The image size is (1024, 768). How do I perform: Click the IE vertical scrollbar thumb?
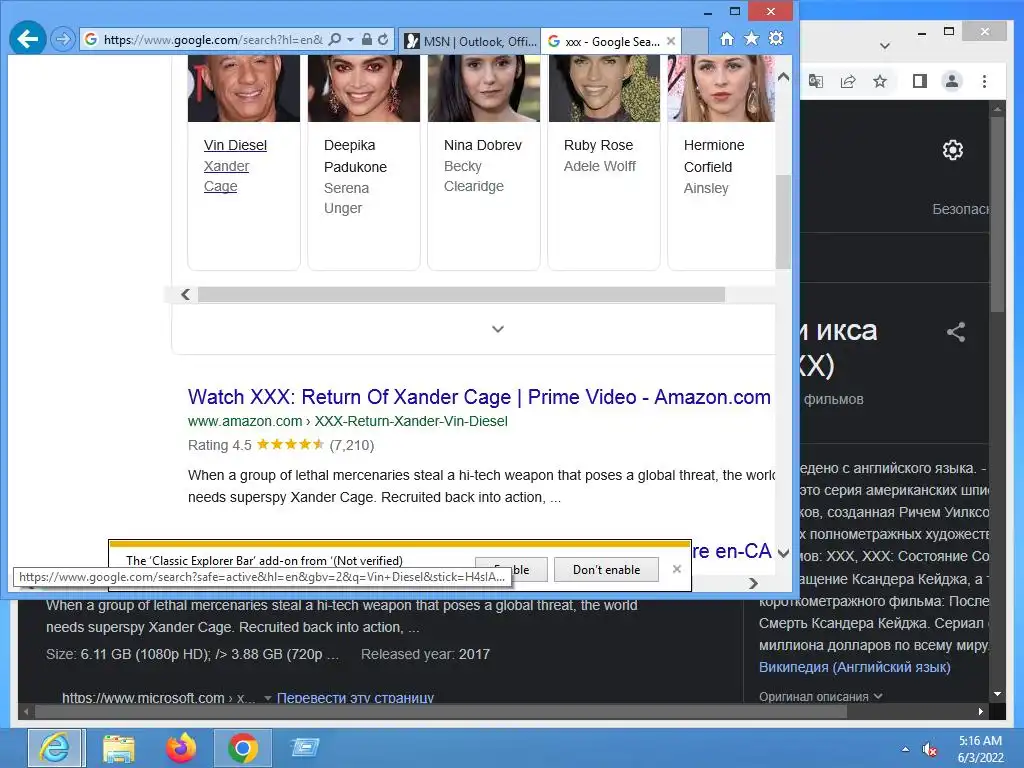(x=784, y=221)
